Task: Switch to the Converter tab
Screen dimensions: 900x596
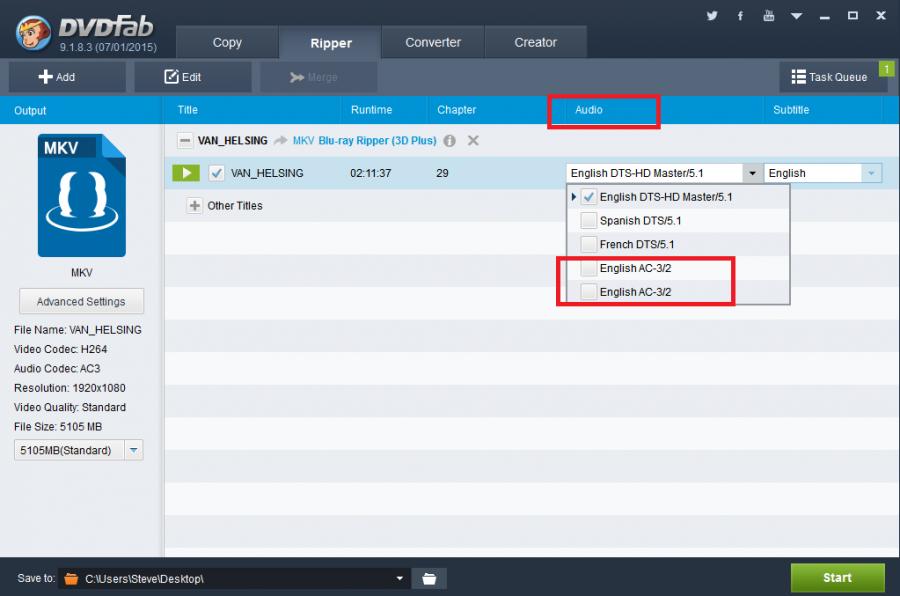Action: [433, 43]
